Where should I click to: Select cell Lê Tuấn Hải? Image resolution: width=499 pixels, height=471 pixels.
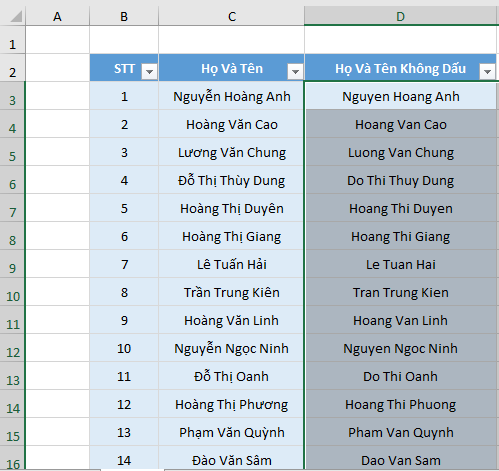232,264
